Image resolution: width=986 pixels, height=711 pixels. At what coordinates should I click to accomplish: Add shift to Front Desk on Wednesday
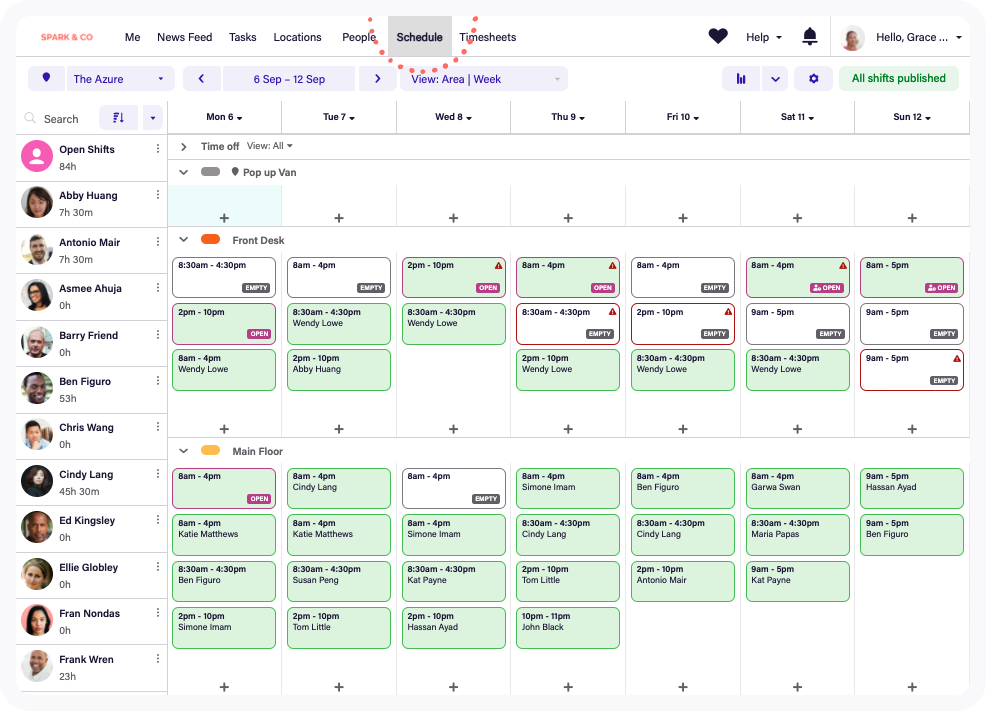coord(453,429)
